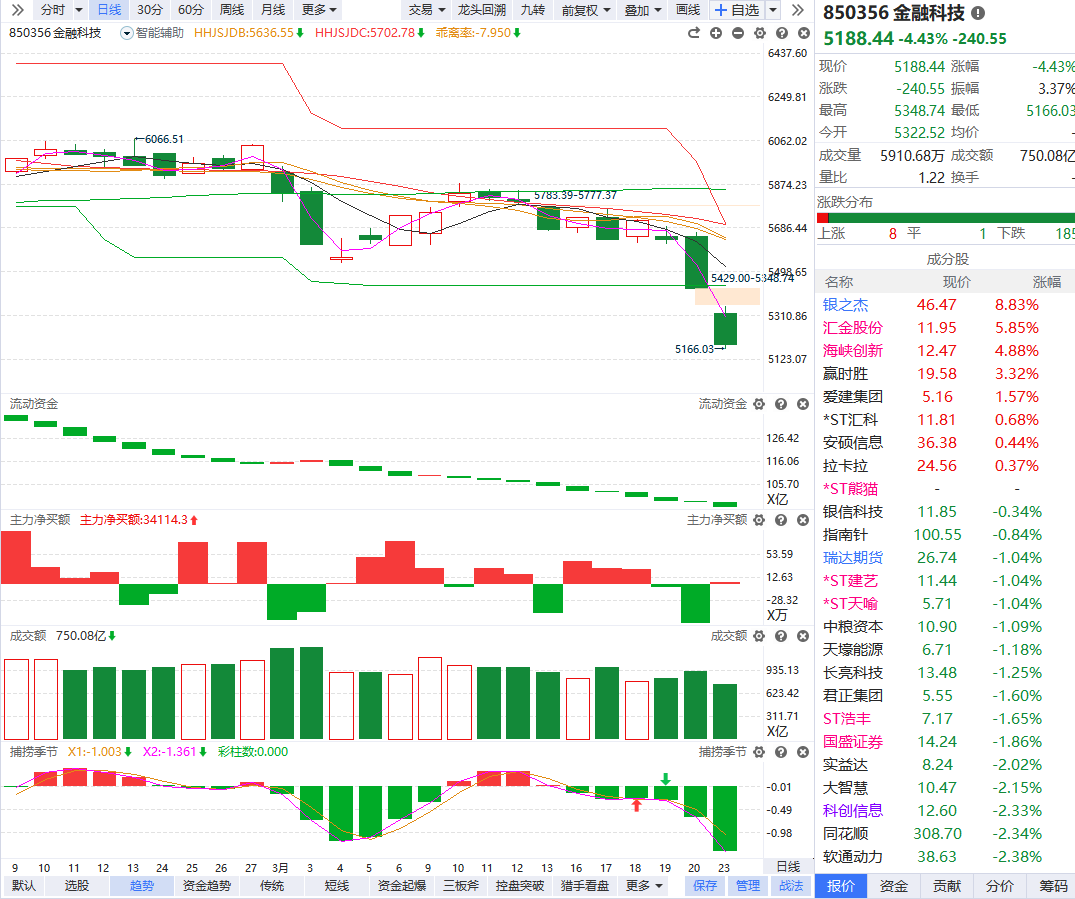Open help icon for 主力净买额 panel
The image size is (1075, 899).
(x=781, y=520)
